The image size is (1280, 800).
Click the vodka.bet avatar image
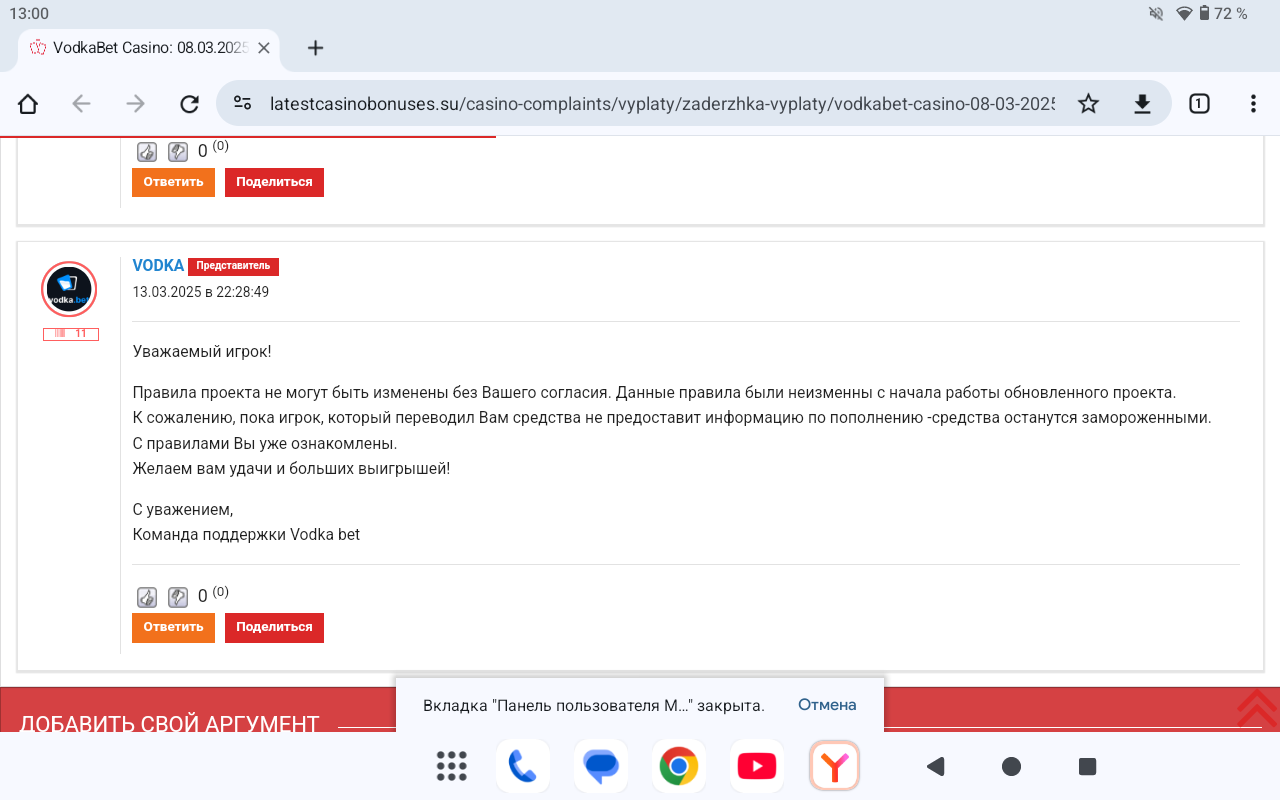[x=69, y=289]
